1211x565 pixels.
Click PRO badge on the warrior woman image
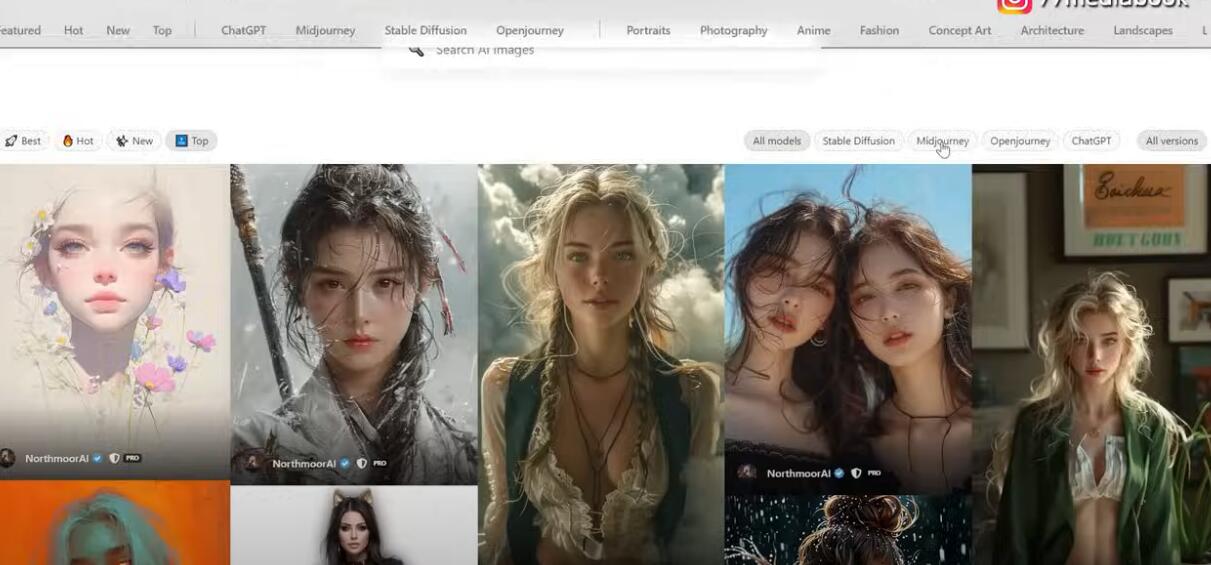[x=380, y=463]
